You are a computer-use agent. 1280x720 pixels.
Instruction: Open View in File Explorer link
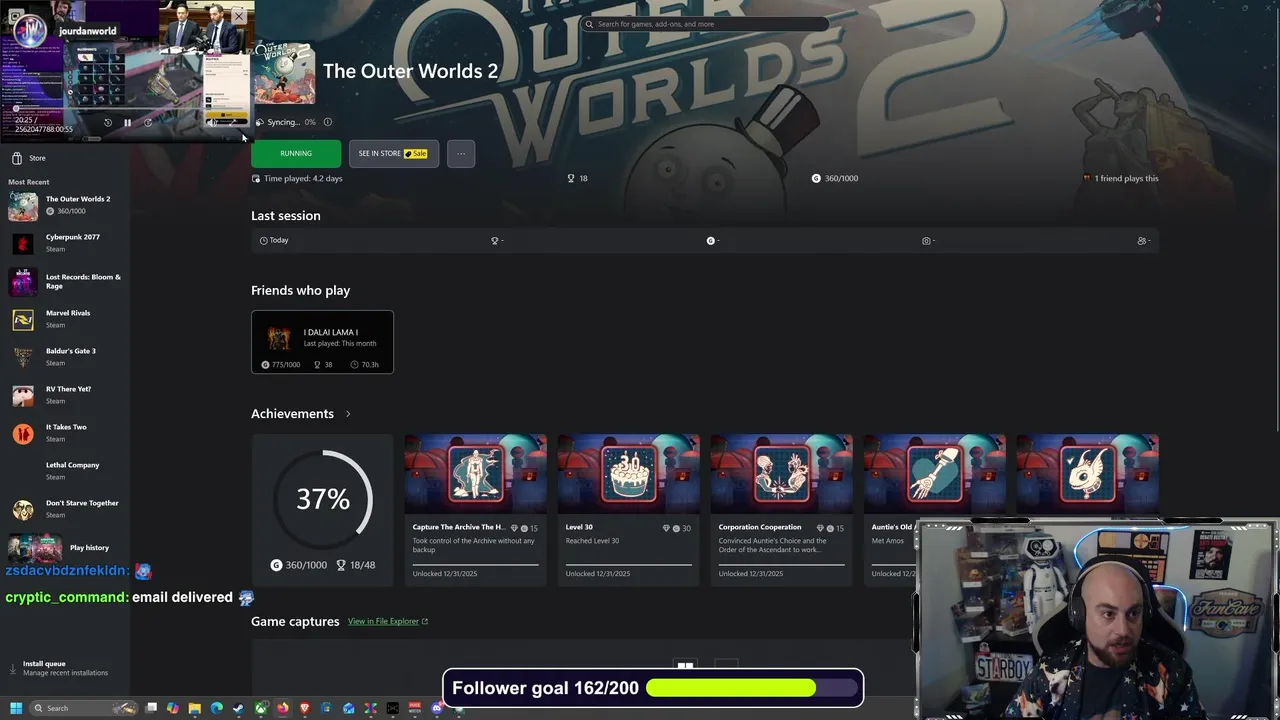(388, 621)
